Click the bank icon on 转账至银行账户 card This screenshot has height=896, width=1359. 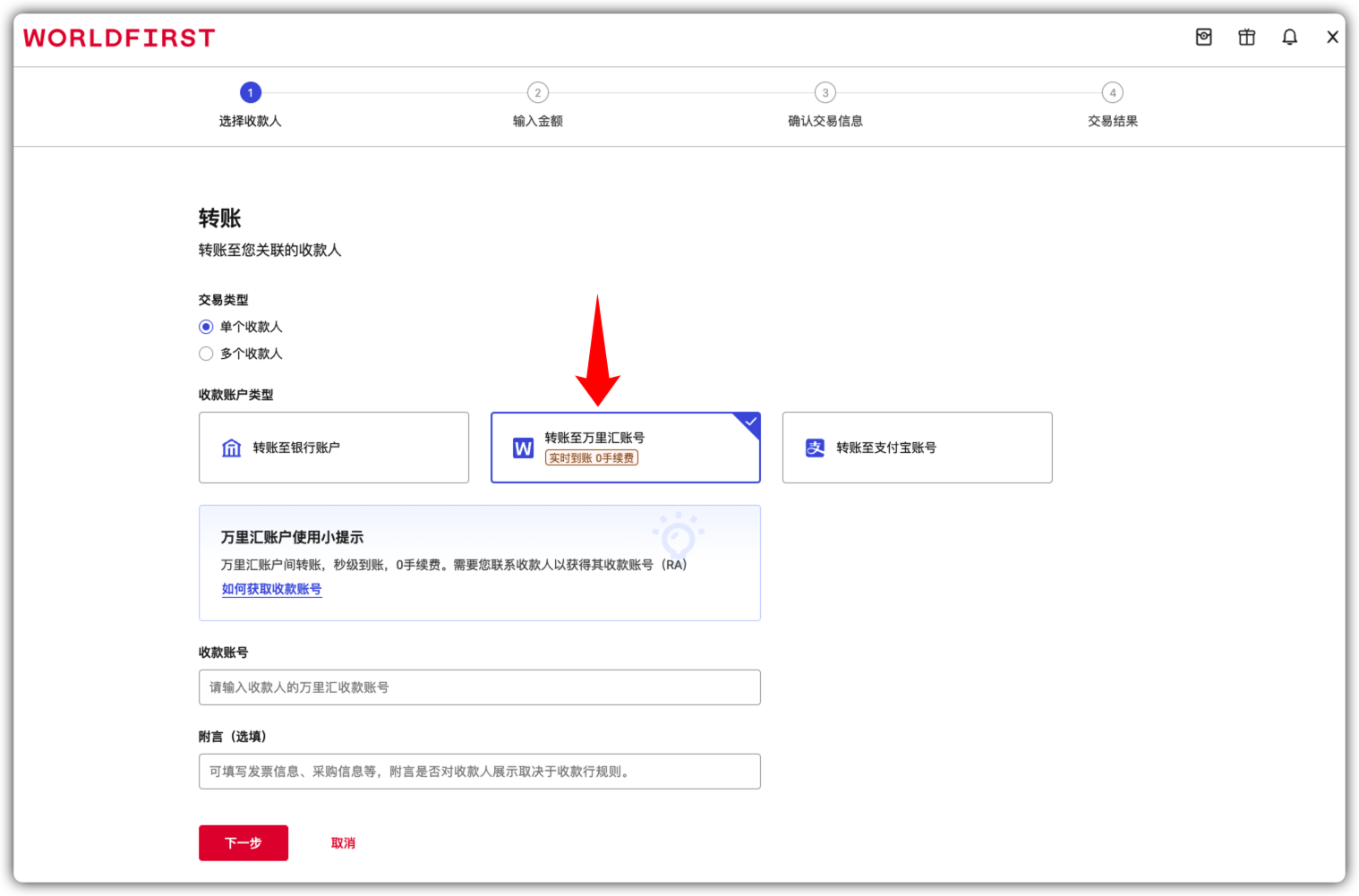coord(232,447)
